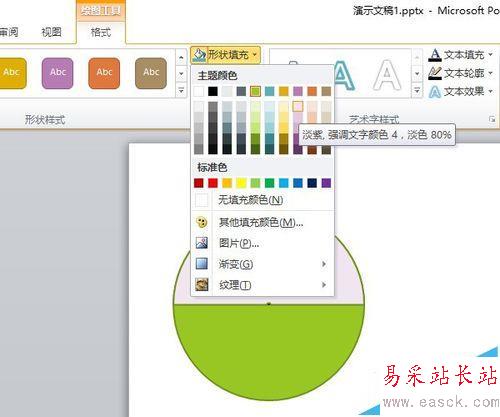Switch to the View (视图) tab
This screenshot has height=417, width=500.
51,32
